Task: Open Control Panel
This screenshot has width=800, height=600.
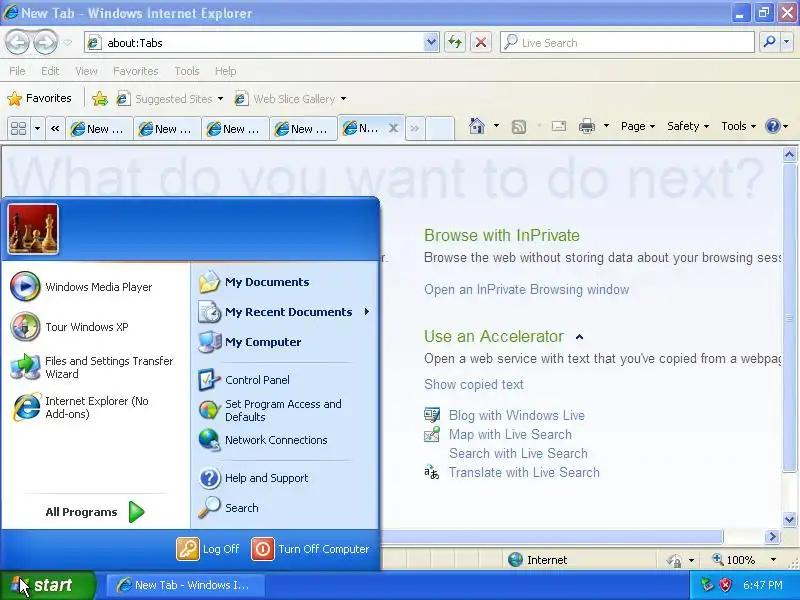Action: [244, 380]
